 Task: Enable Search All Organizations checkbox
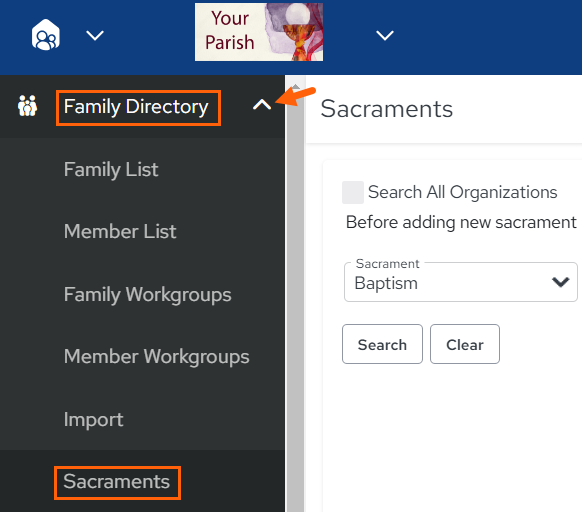[x=353, y=192]
